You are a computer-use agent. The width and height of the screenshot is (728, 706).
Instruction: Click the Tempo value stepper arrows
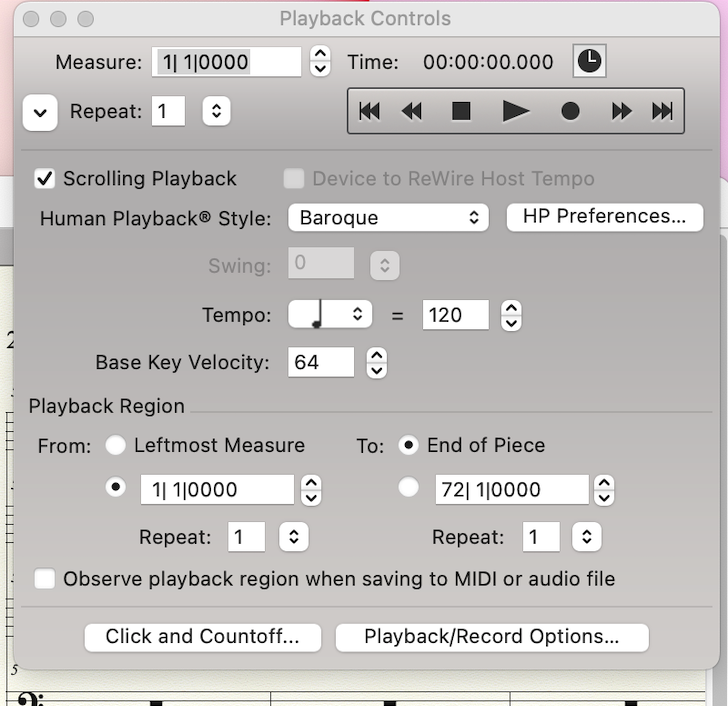click(x=511, y=315)
